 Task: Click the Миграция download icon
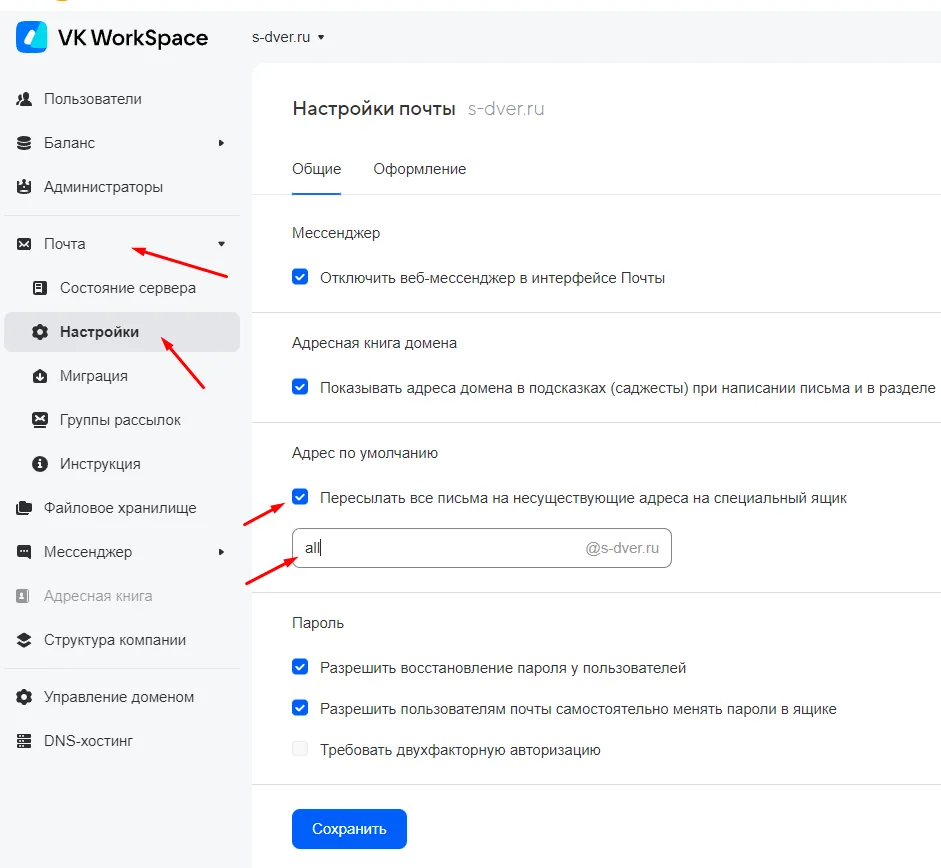click(x=40, y=376)
